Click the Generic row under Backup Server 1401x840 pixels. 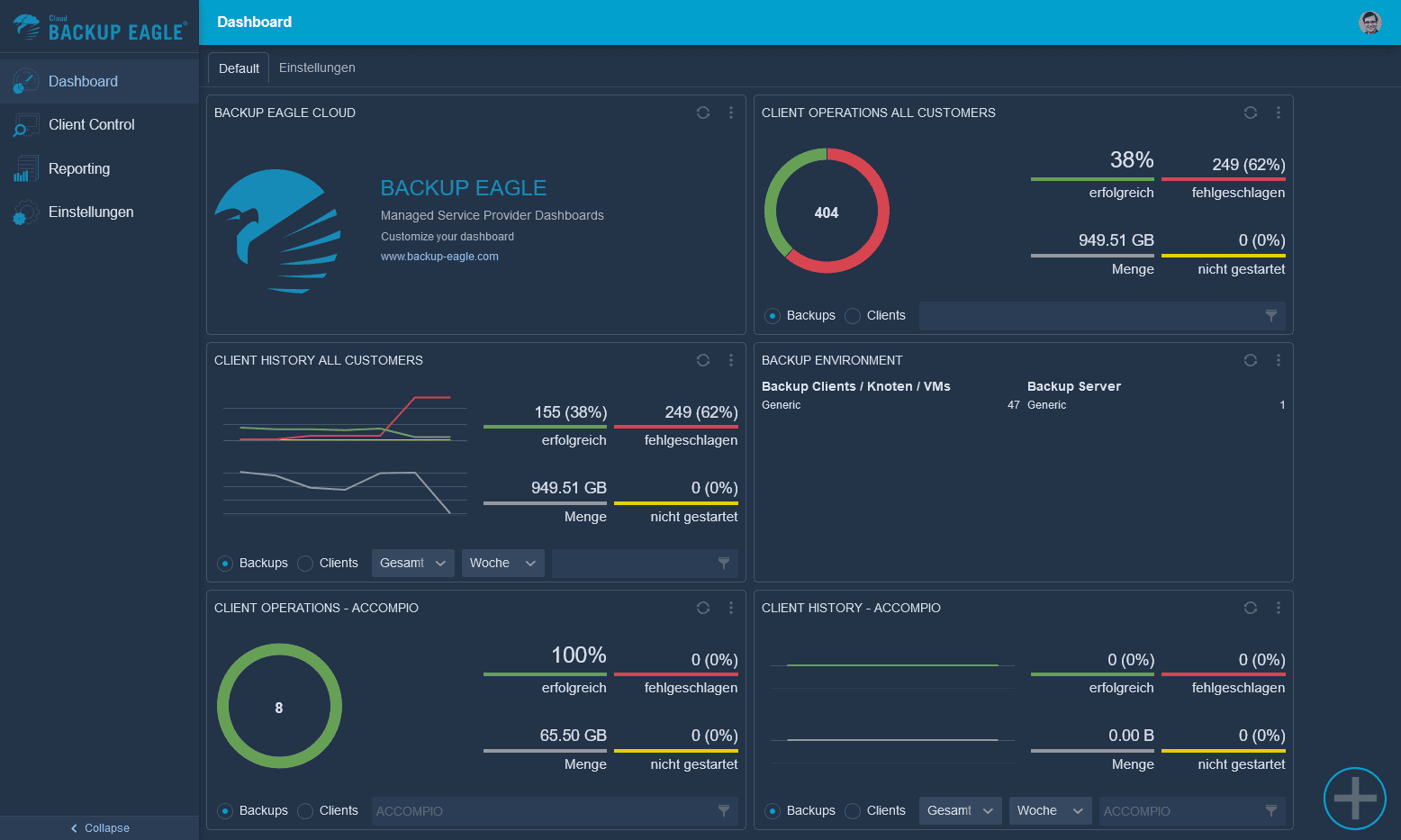(x=1156, y=405)
